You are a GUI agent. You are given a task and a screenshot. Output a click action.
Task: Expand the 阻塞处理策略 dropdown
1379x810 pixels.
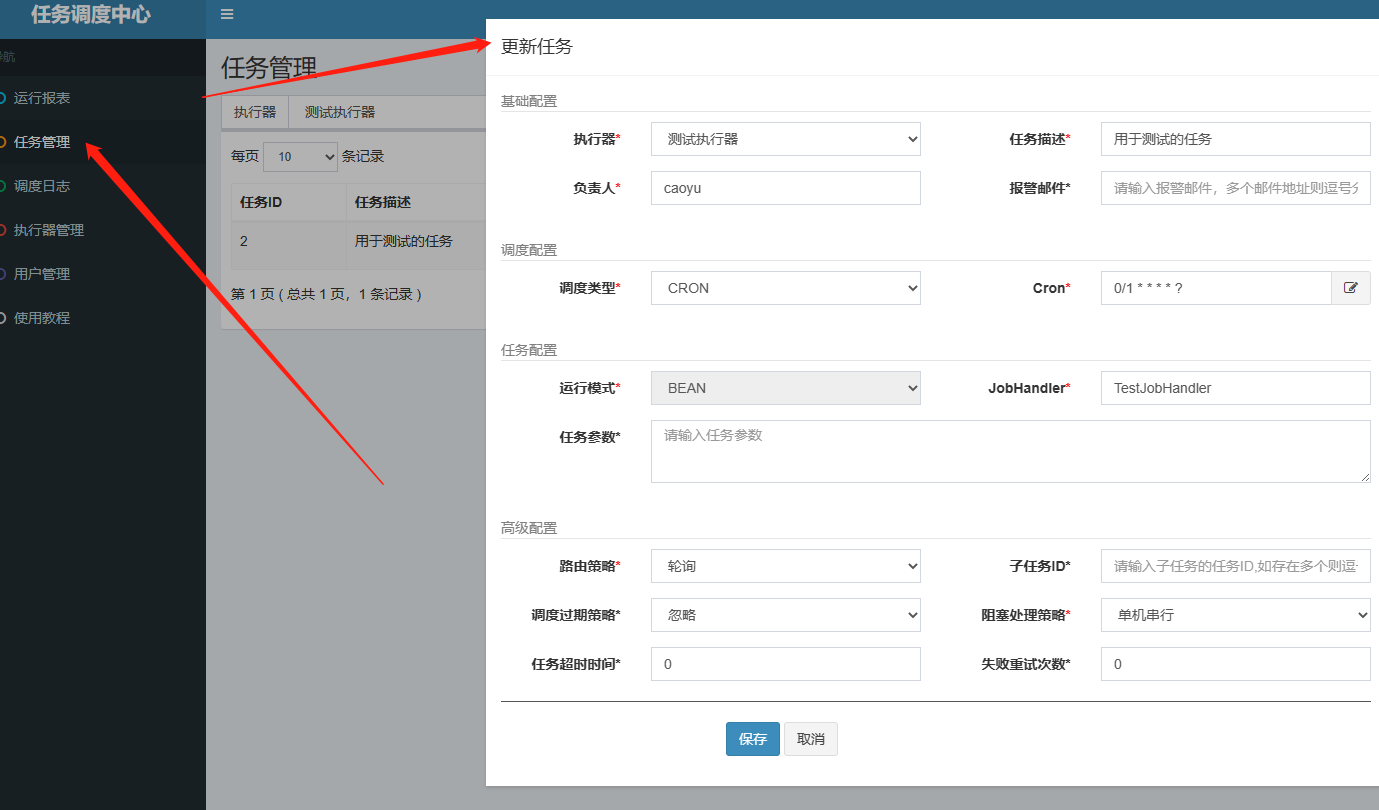pos(1235,615)
